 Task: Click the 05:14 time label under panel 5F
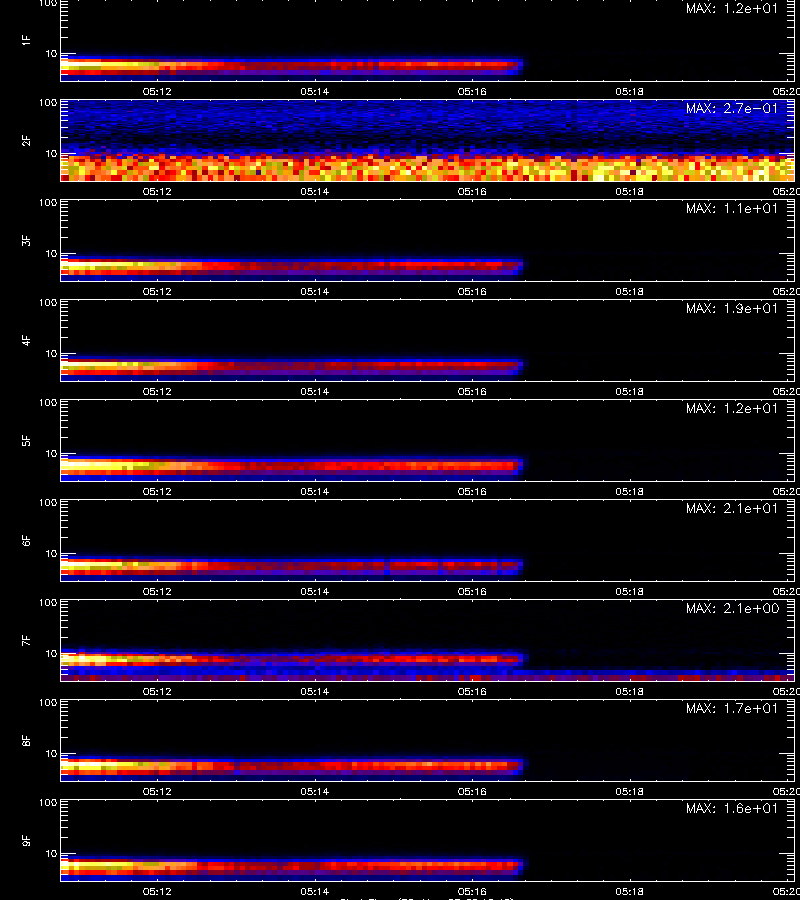(x=314, y=491)
